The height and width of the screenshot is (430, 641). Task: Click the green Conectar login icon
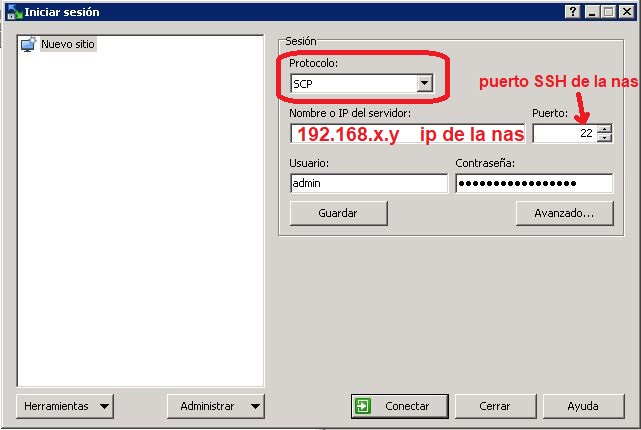click(363, 406)
